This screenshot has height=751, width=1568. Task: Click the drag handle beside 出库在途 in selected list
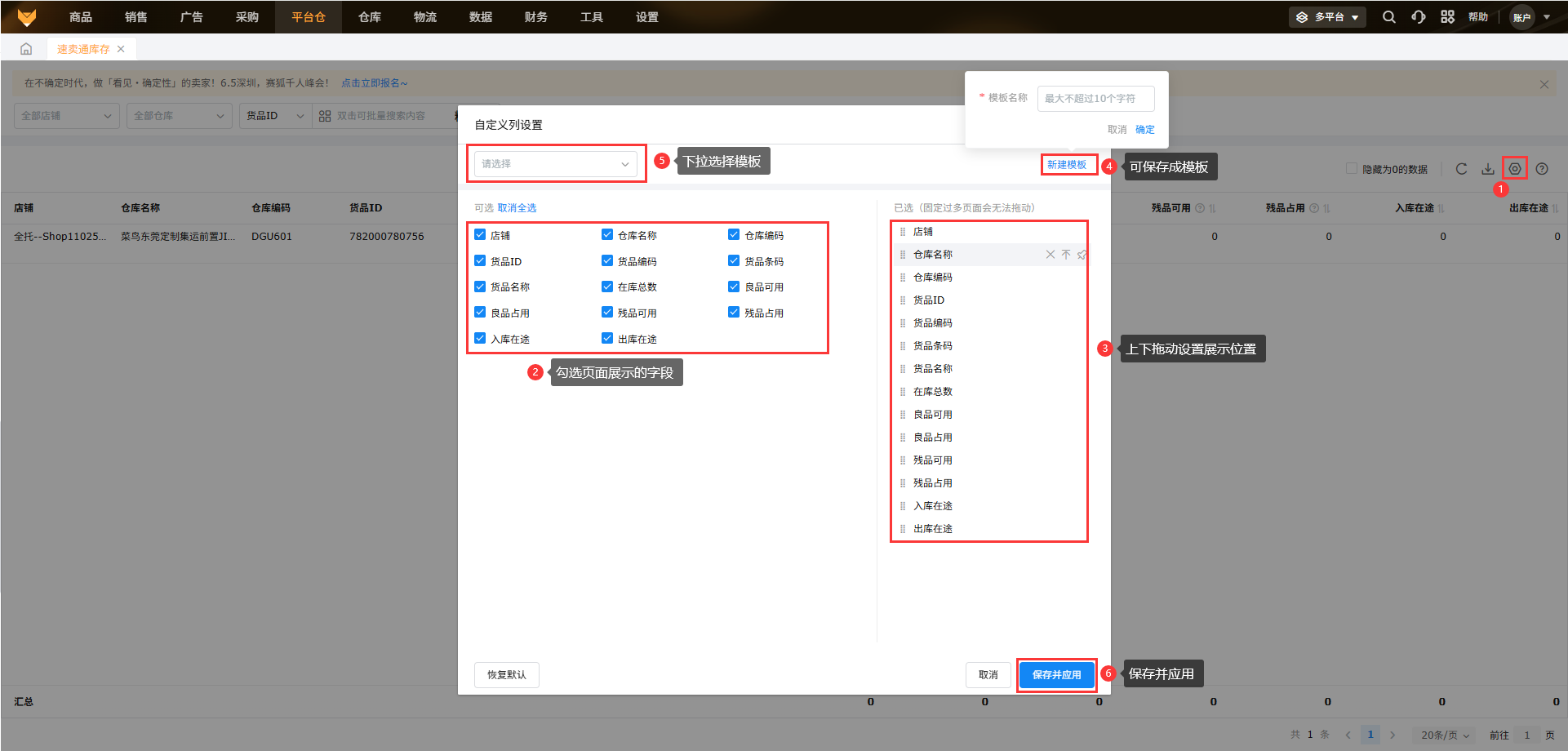(x=903, y=529)
